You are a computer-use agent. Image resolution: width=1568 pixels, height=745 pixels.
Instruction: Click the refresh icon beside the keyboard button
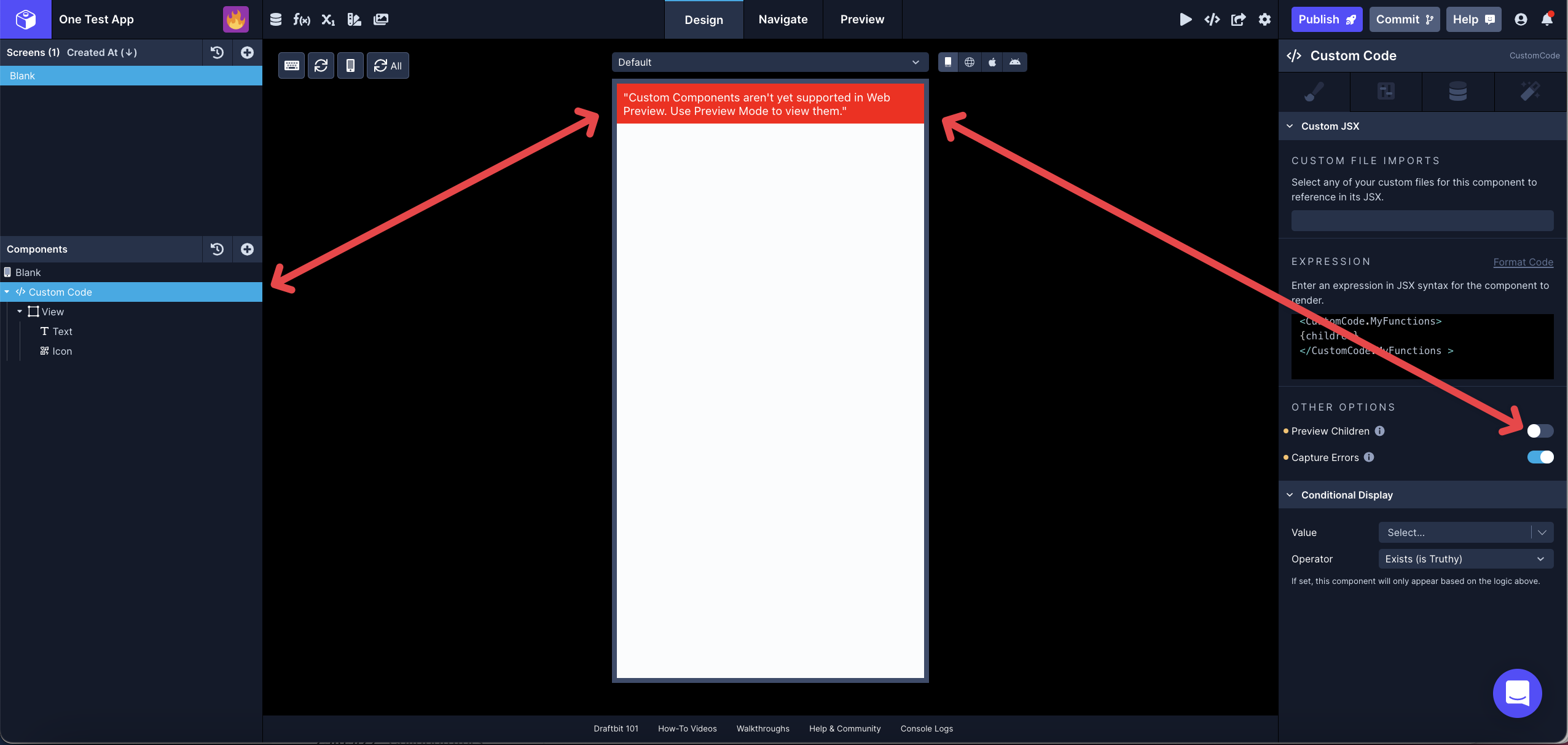tap(321, 65)
